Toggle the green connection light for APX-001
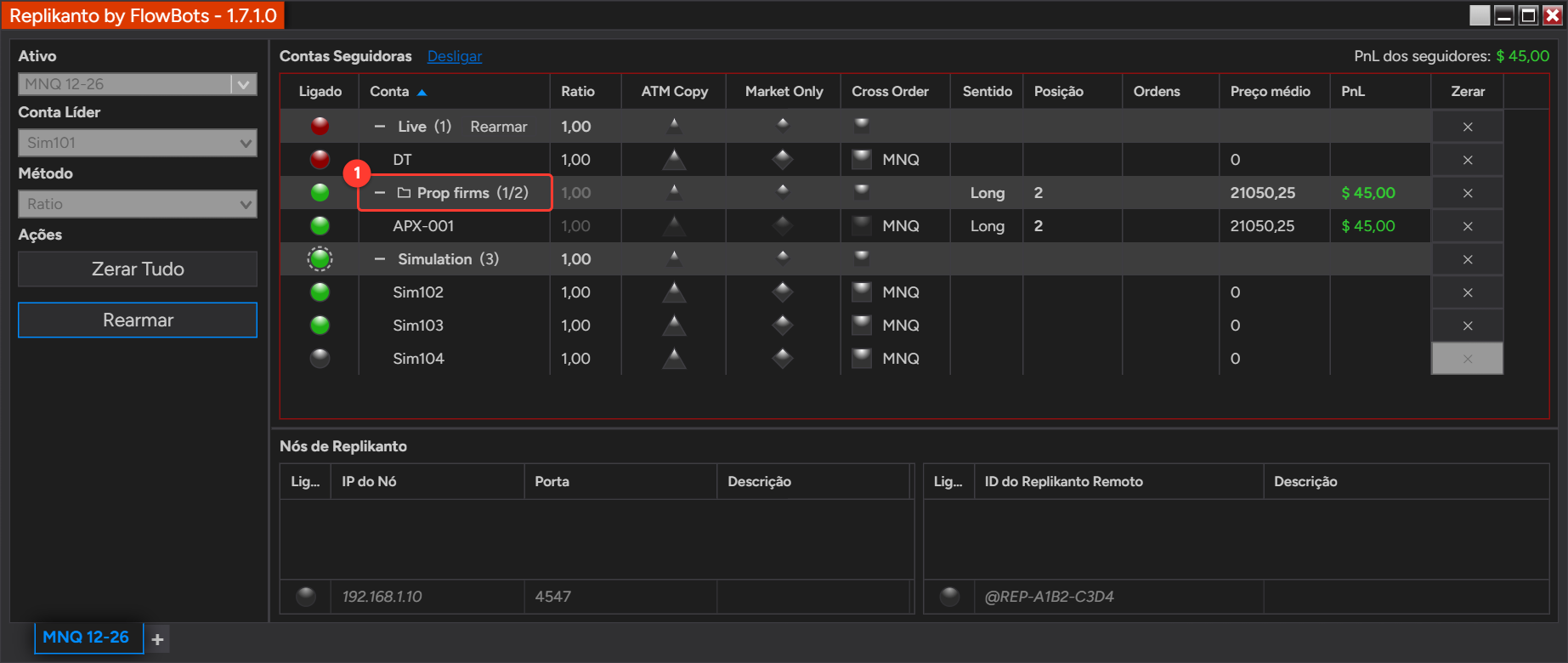 pyautogui.click(x=320, y=225)
